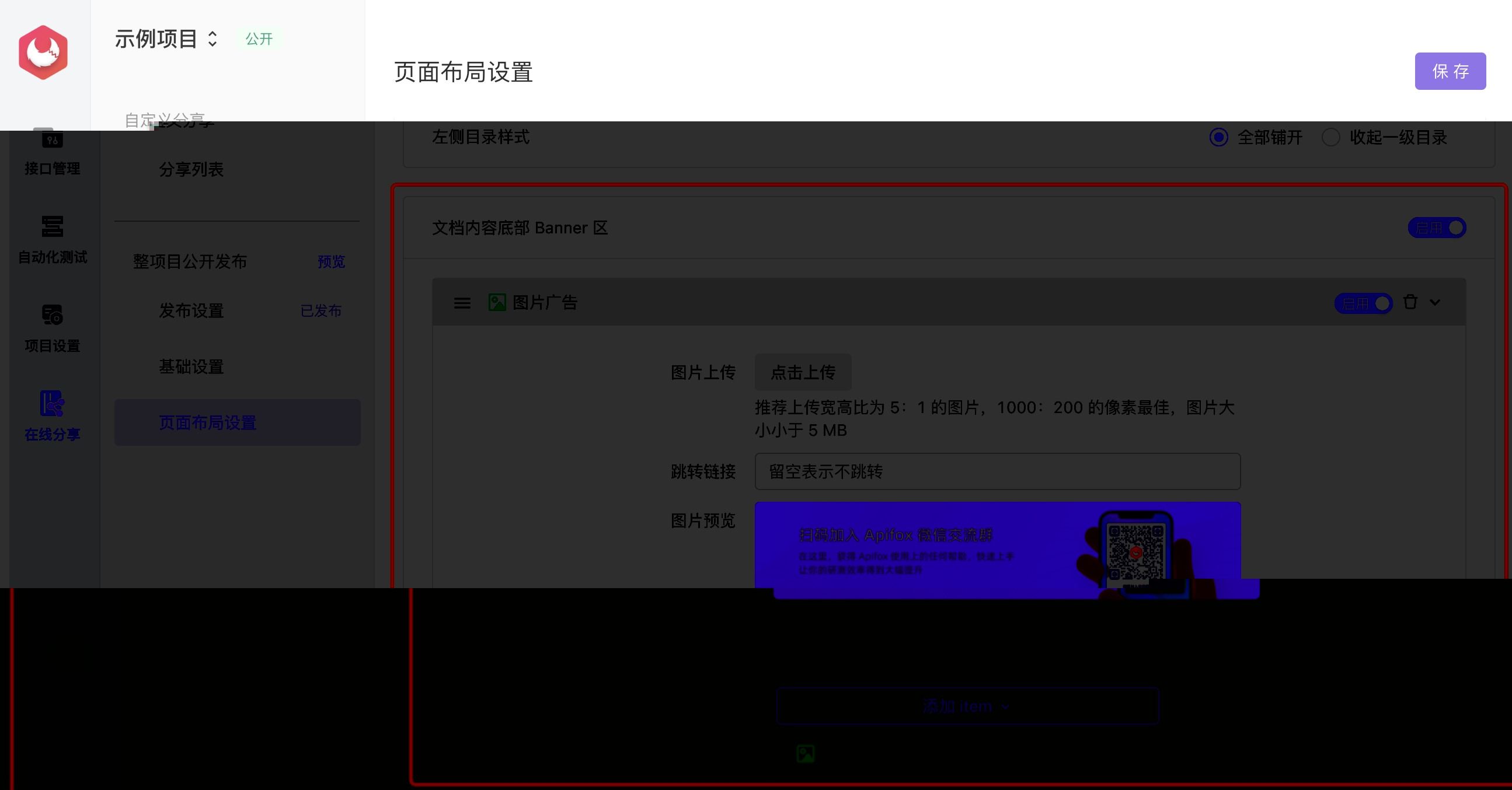This screenshot has height=790, width=1512.
Task: Open the 示例项目 project switcher
Action: (x=166, y=39)
